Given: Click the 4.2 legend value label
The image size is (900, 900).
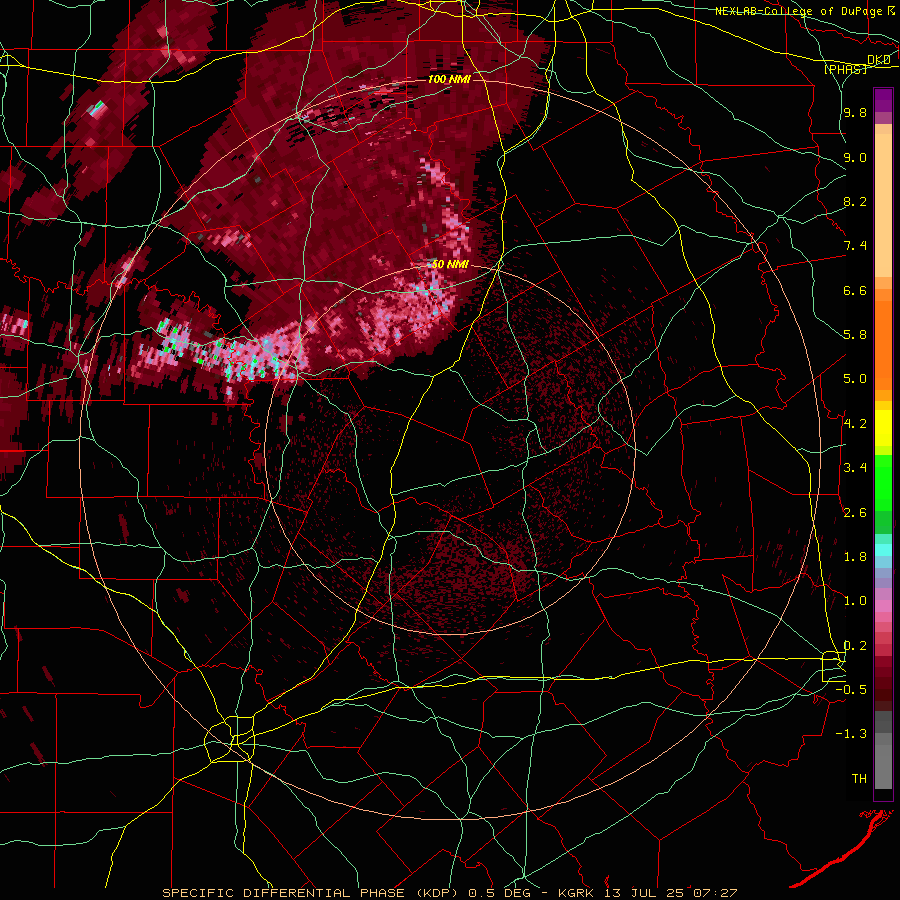Looking at the screenshot, I should [x=855, y=424].
